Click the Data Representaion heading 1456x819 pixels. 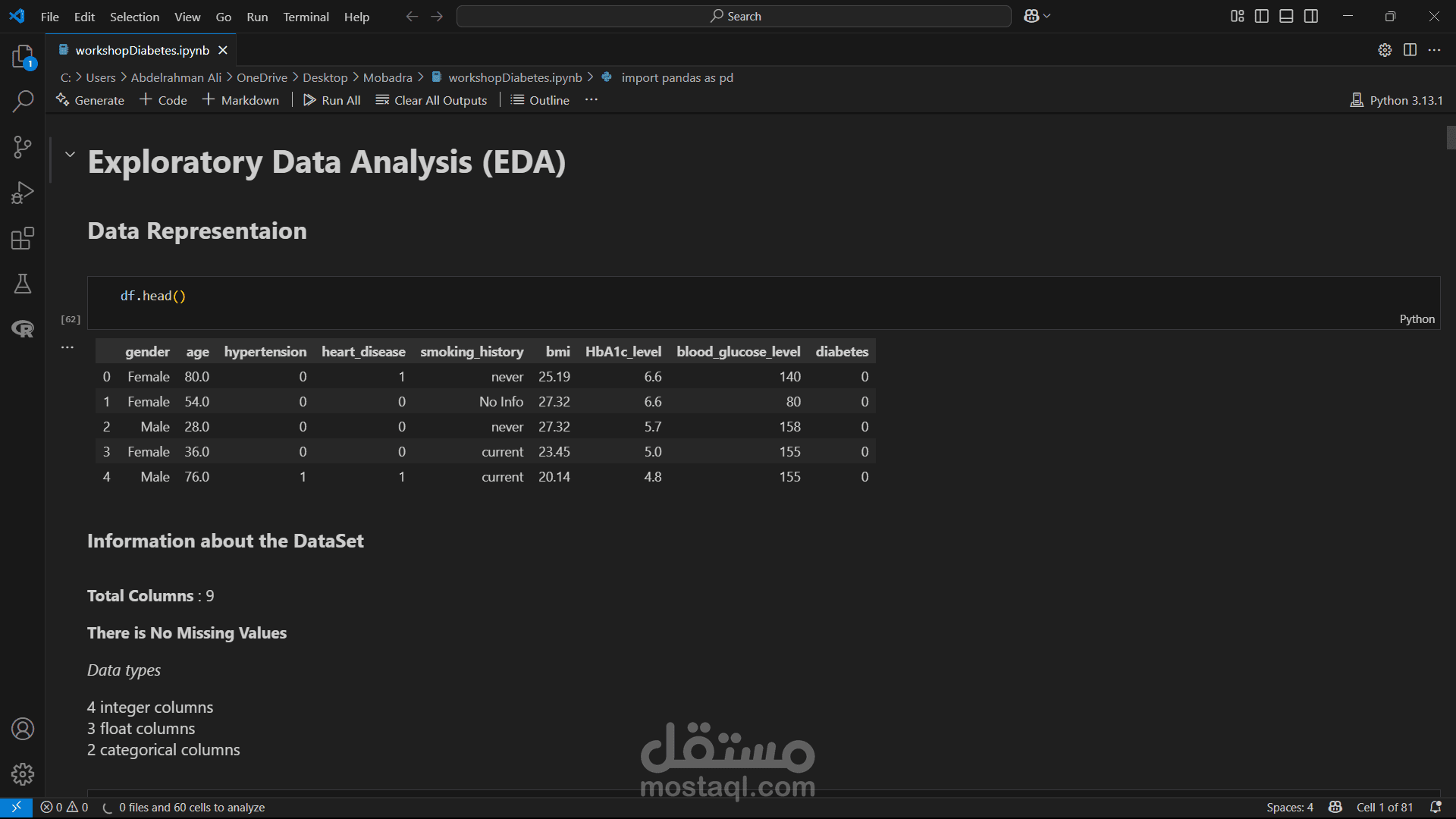pos(197,231)
